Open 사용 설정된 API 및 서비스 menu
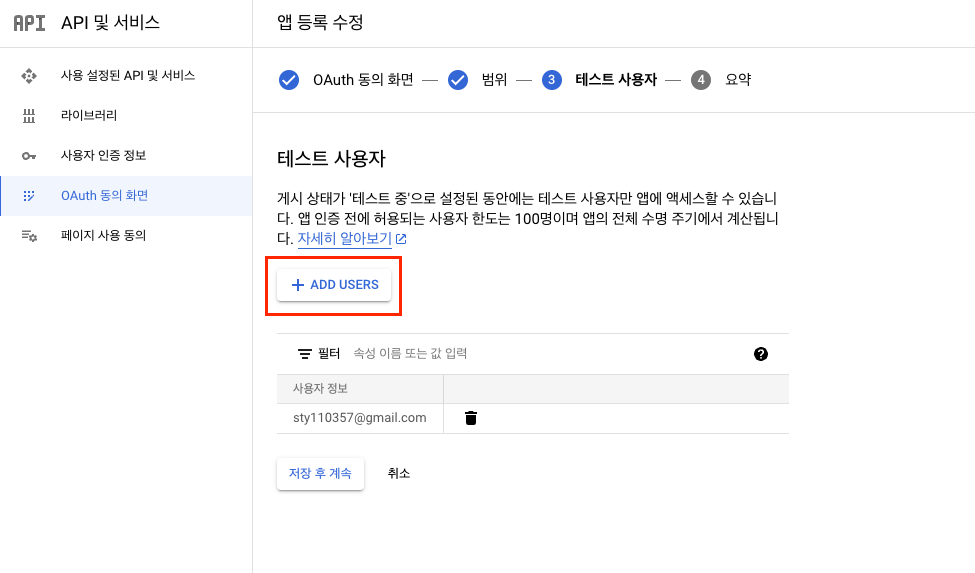The height and width of the screenshot is (573, 975). point(126,76)
